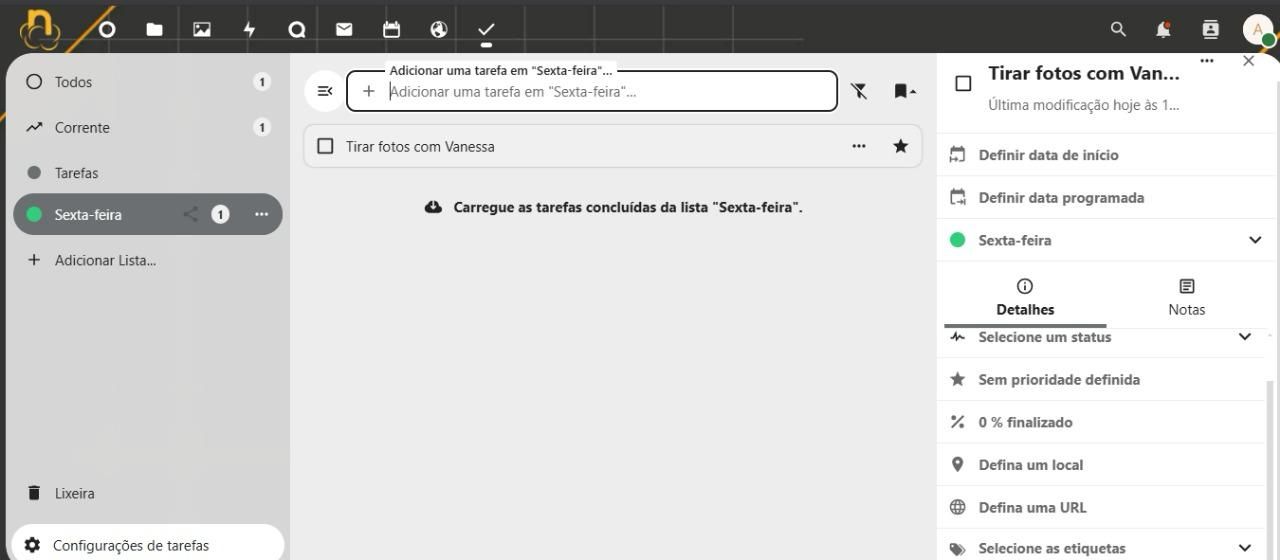
Task: Click Definir data programada
Action: point(1107,197)
